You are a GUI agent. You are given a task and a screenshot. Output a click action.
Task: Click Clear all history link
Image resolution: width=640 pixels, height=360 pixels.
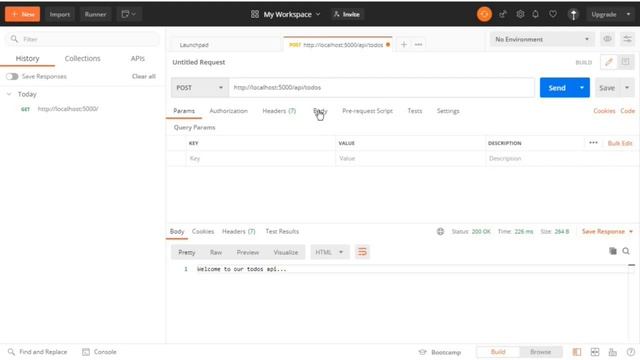point(144,76)
